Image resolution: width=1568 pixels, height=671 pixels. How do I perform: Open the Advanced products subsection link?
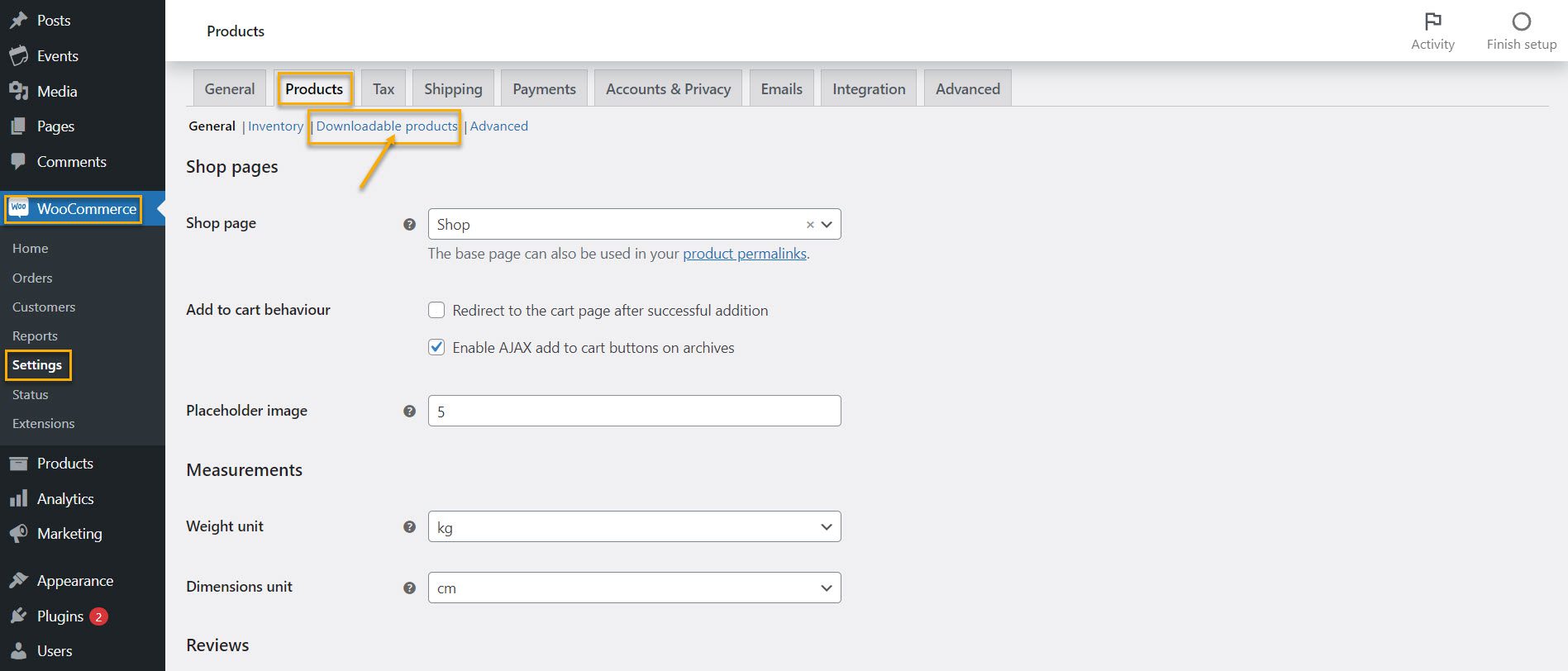click(x=498, y=126)
